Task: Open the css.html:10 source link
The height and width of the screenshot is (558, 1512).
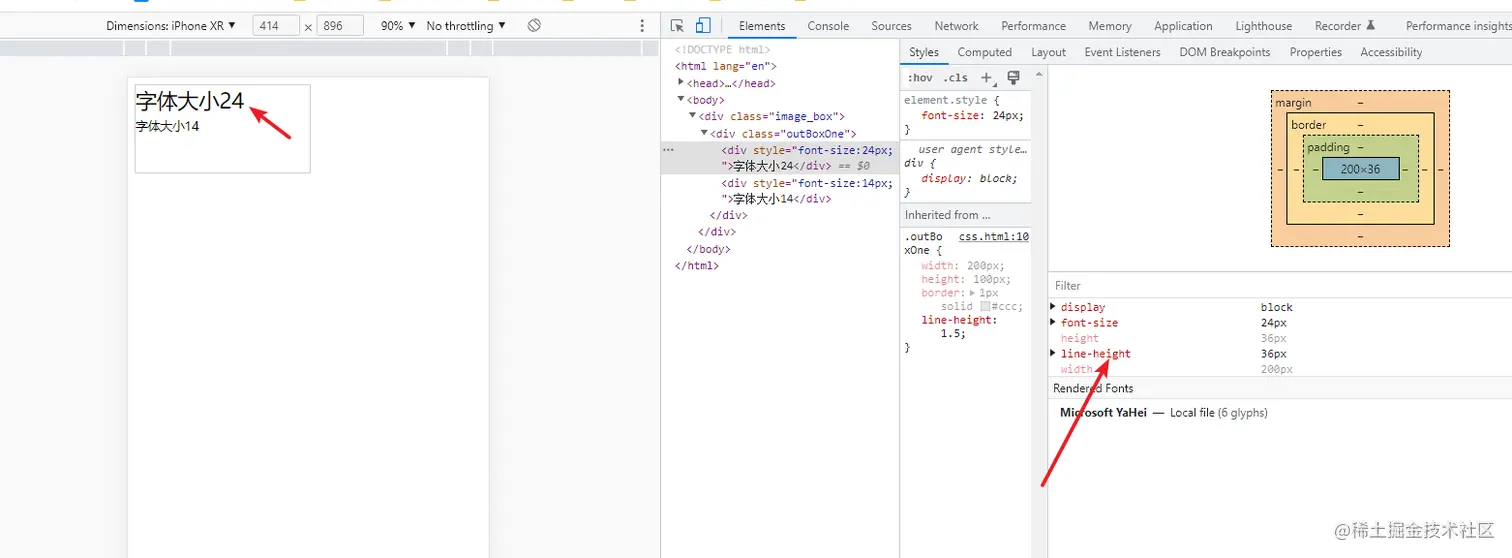Action: pyautogui.click(x=994, y=237)
